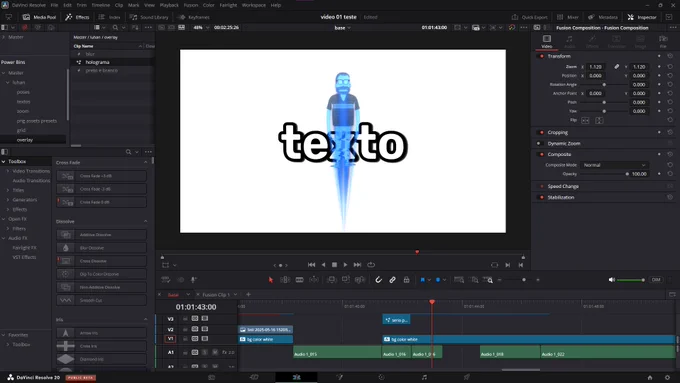Image resolution: width=680 pixels, height=383 pixels.
Task: Reset the Transform section with reset icon
Action: click(670, 56)
